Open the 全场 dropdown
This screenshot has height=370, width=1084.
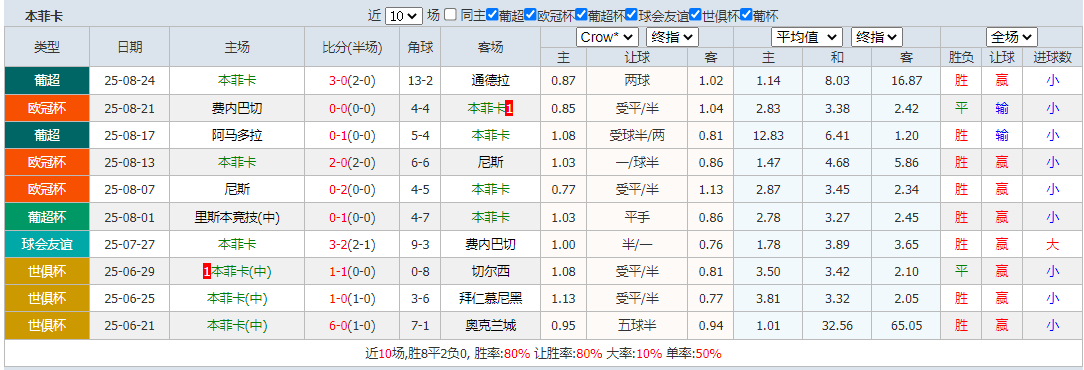point(1011,37)
